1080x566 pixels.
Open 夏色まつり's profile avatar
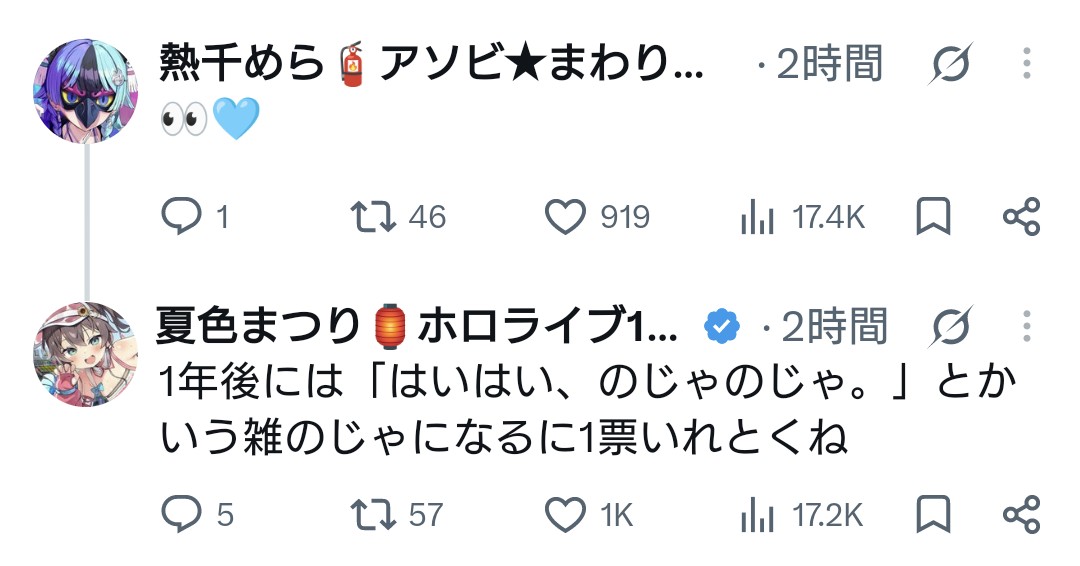pos(85,354)
